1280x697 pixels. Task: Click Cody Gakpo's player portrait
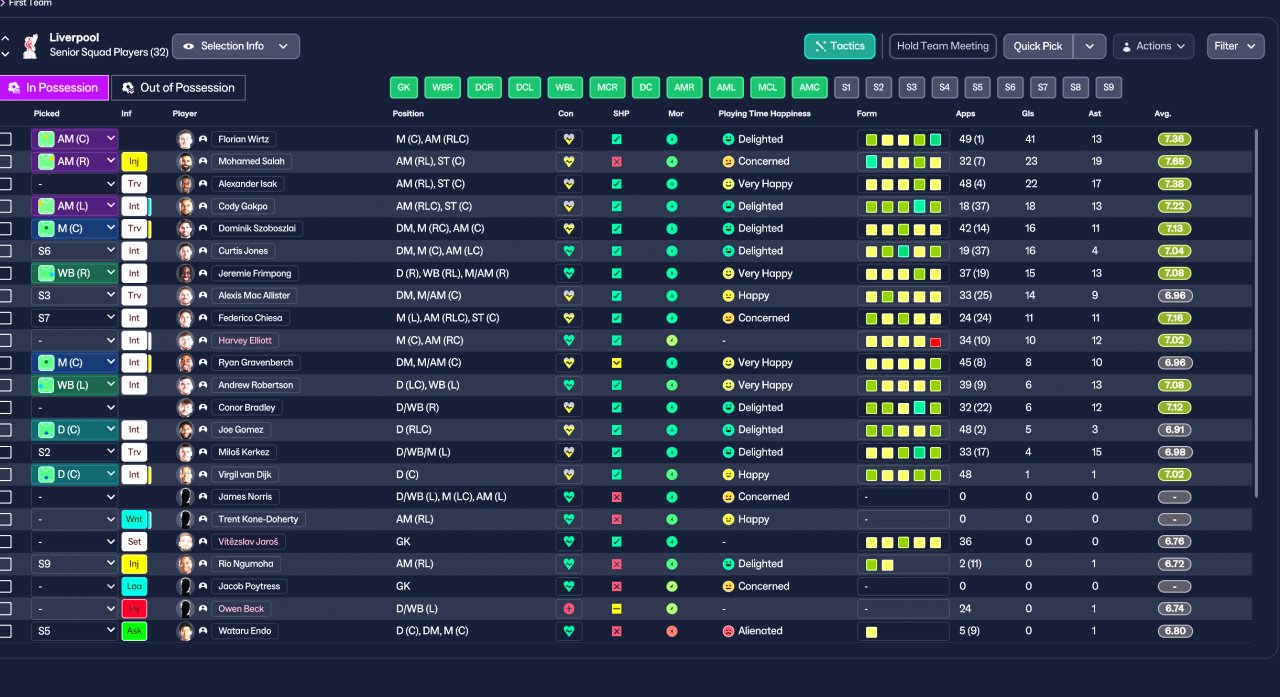click(185, 206)
